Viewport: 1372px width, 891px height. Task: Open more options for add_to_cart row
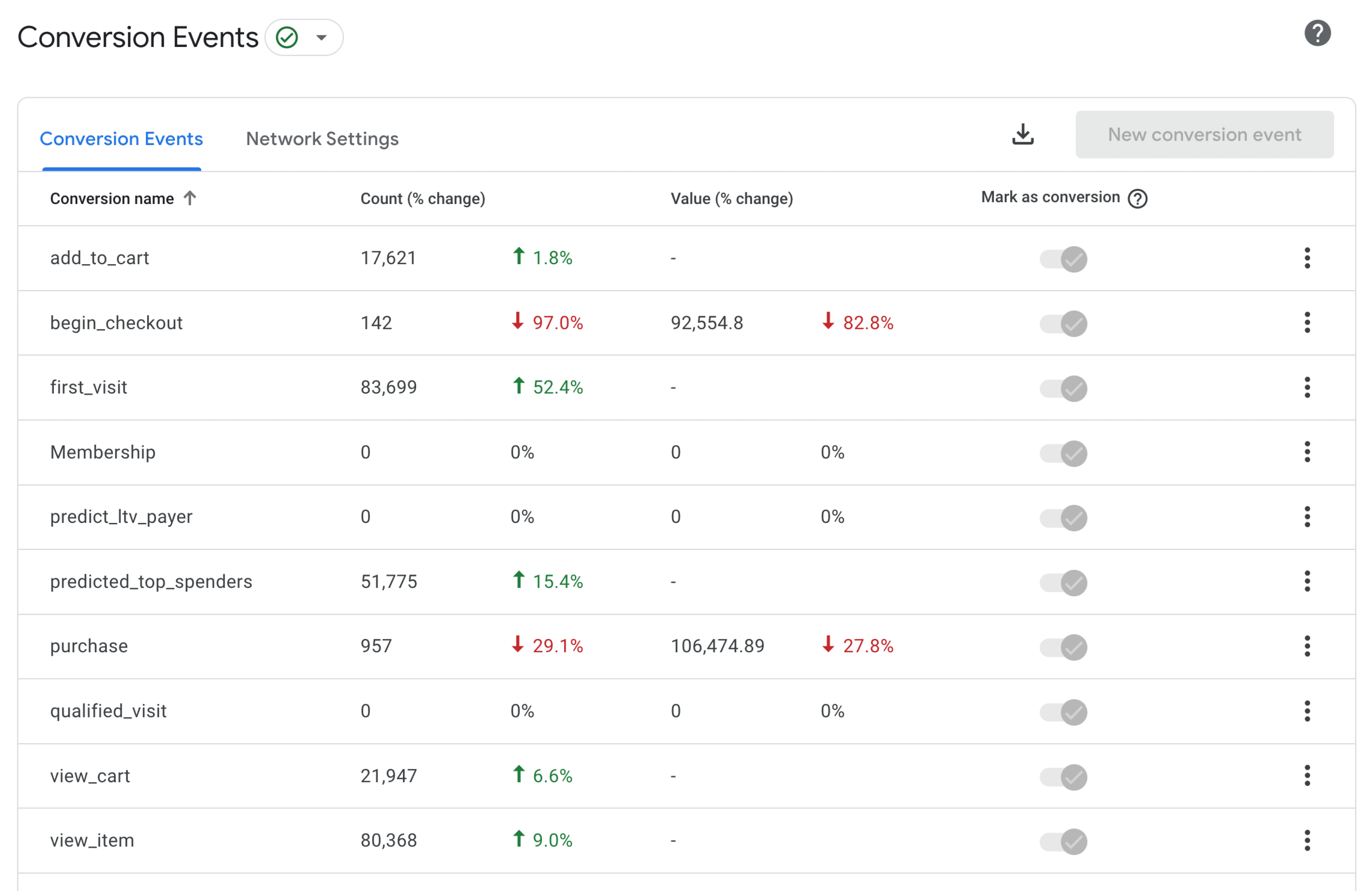1307,258
